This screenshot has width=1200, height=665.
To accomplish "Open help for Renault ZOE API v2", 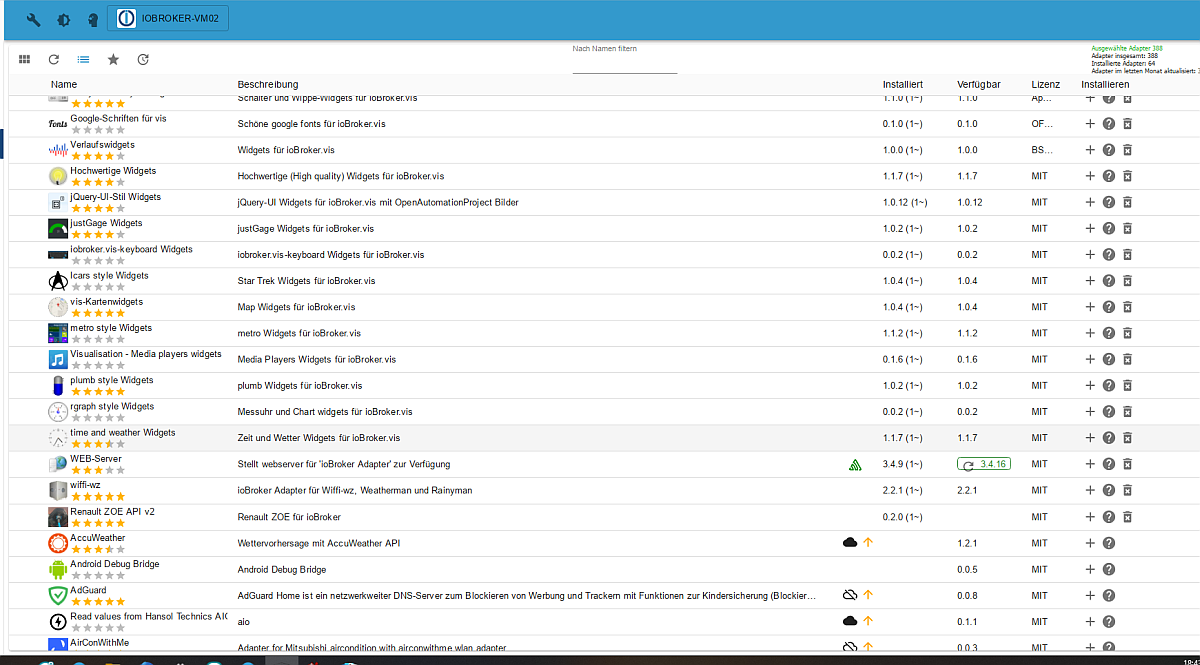I will click(1109, 516).
